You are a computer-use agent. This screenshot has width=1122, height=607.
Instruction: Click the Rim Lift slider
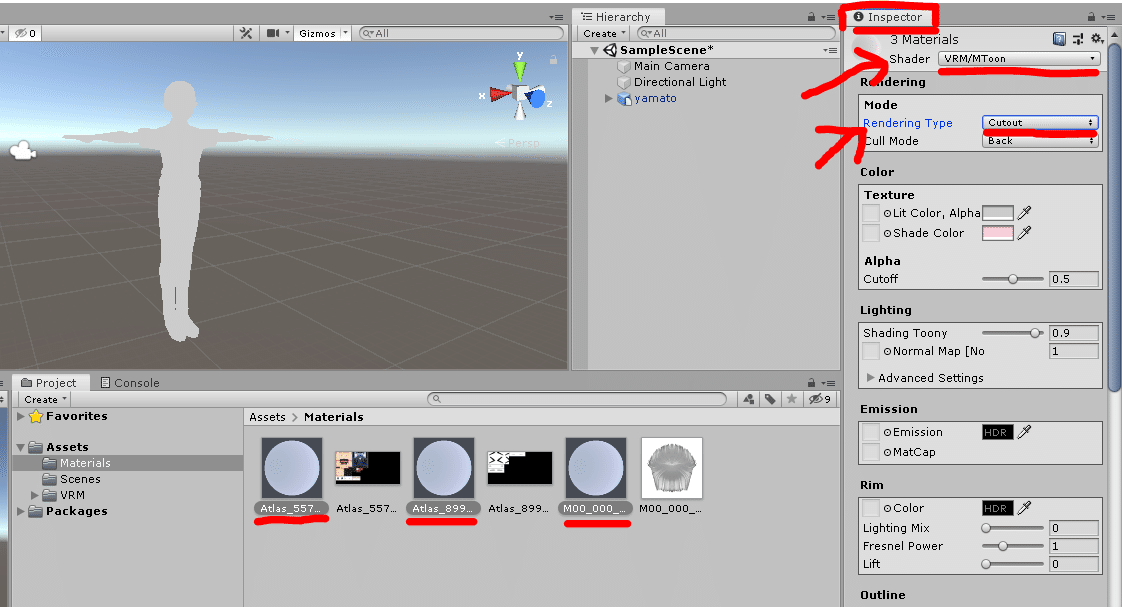1013,564
